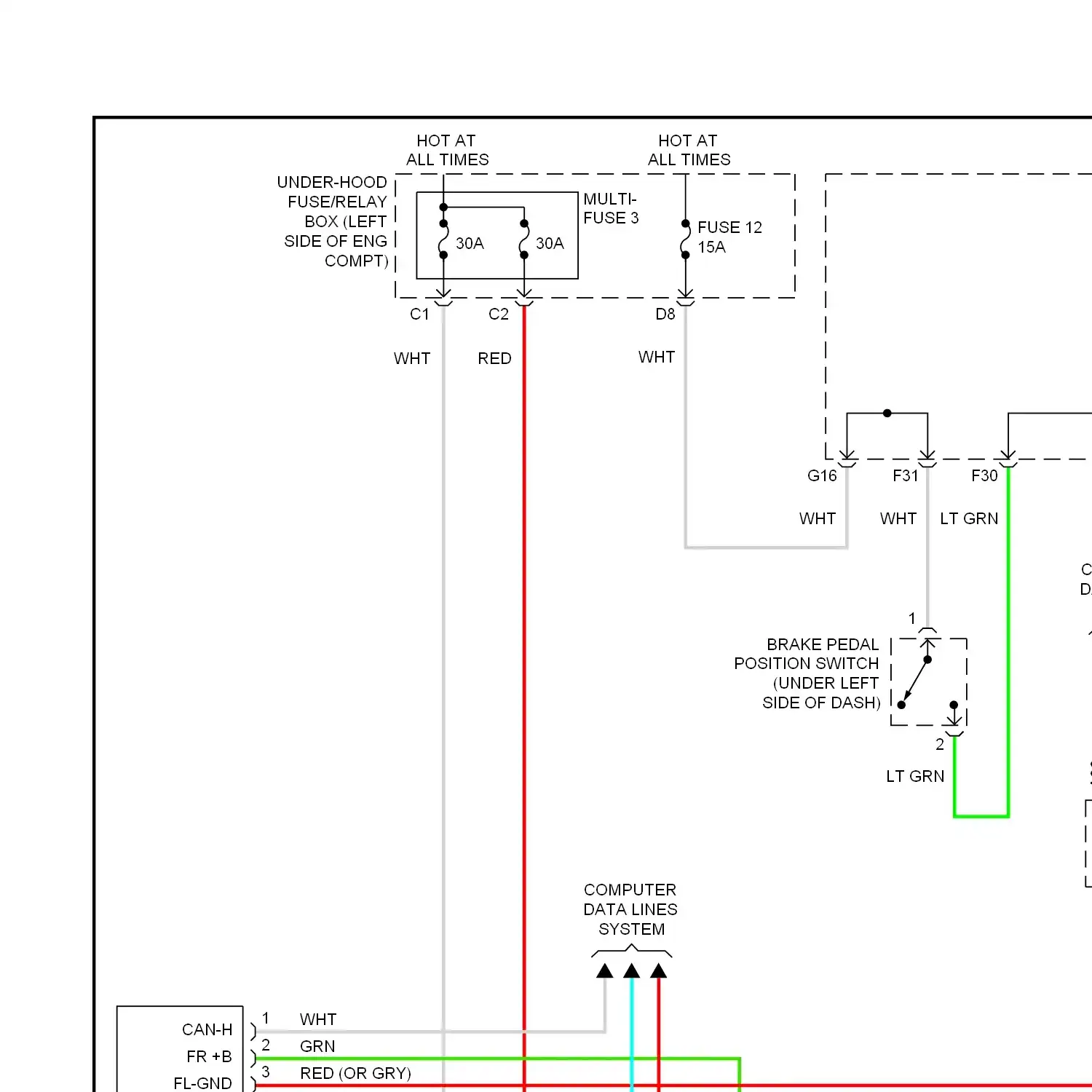
Task: Click the CAN-H terminal label
Action: (x=207, y=1029)
